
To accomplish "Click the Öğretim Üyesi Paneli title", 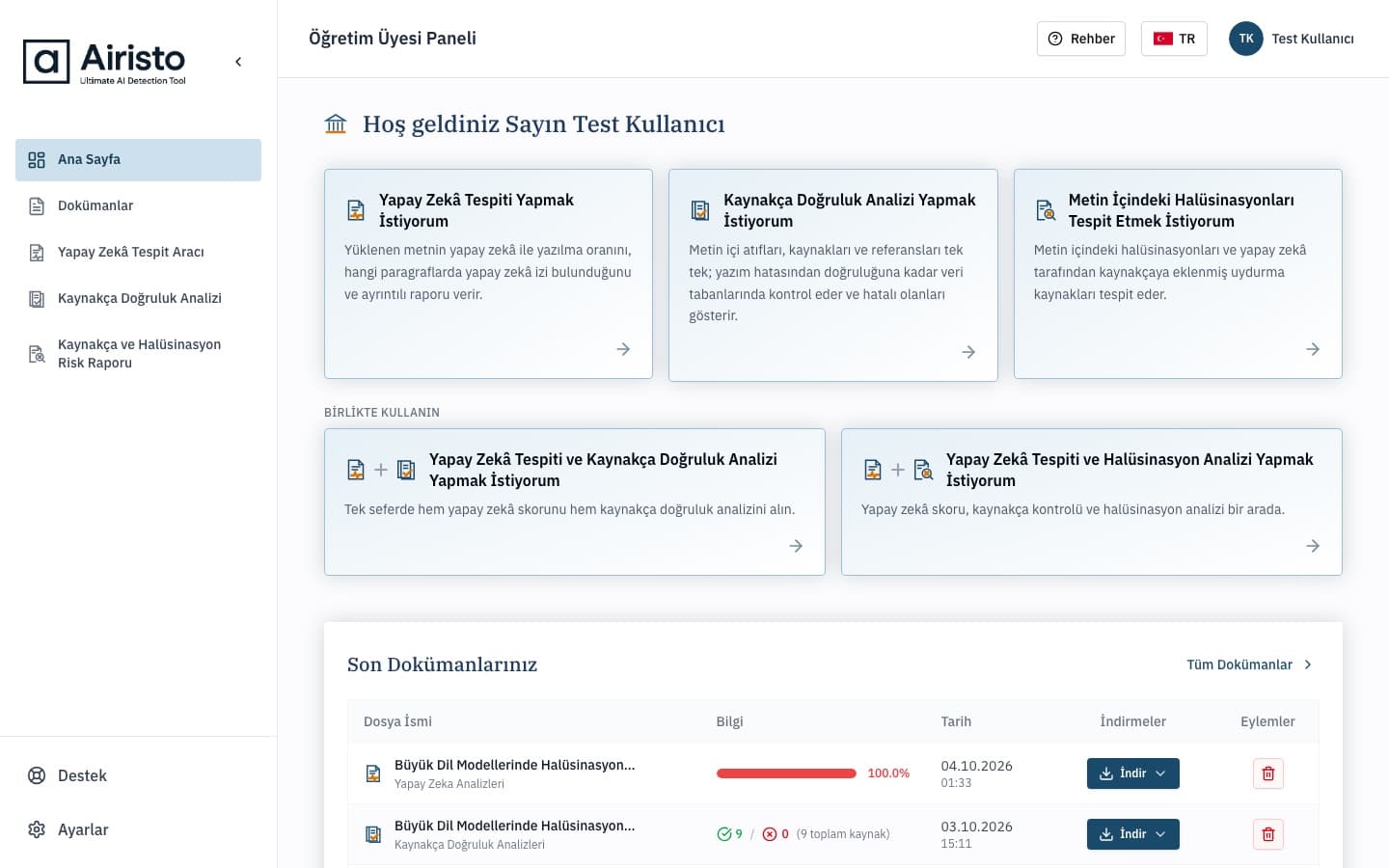I will point(393,39).
